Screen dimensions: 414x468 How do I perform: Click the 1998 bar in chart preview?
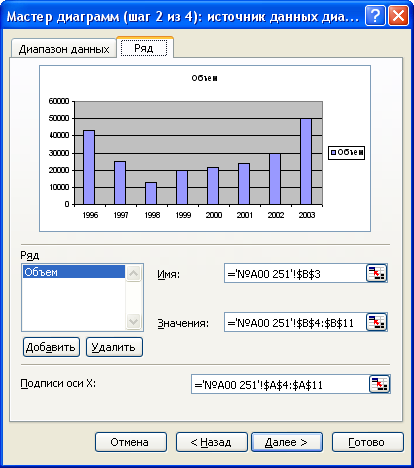click(x=151, y=193)
